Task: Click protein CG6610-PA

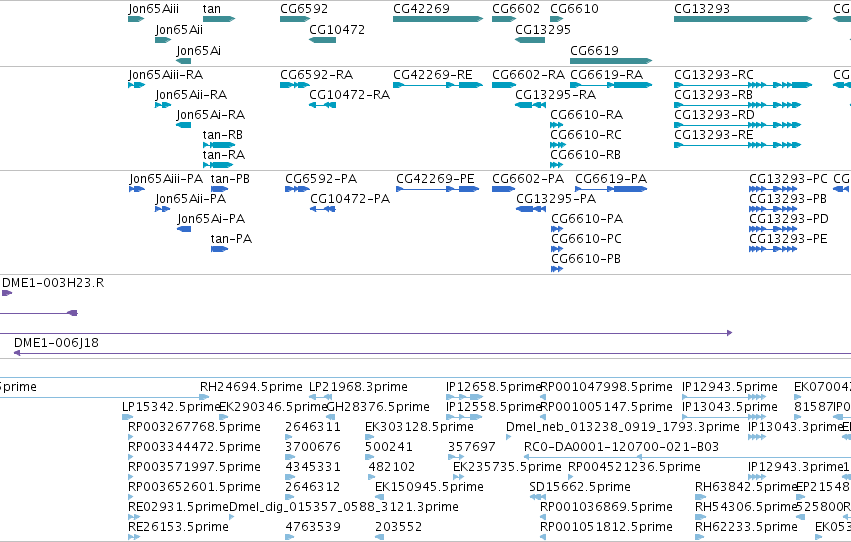Action: pyautogui.click(x=557, y=229)
